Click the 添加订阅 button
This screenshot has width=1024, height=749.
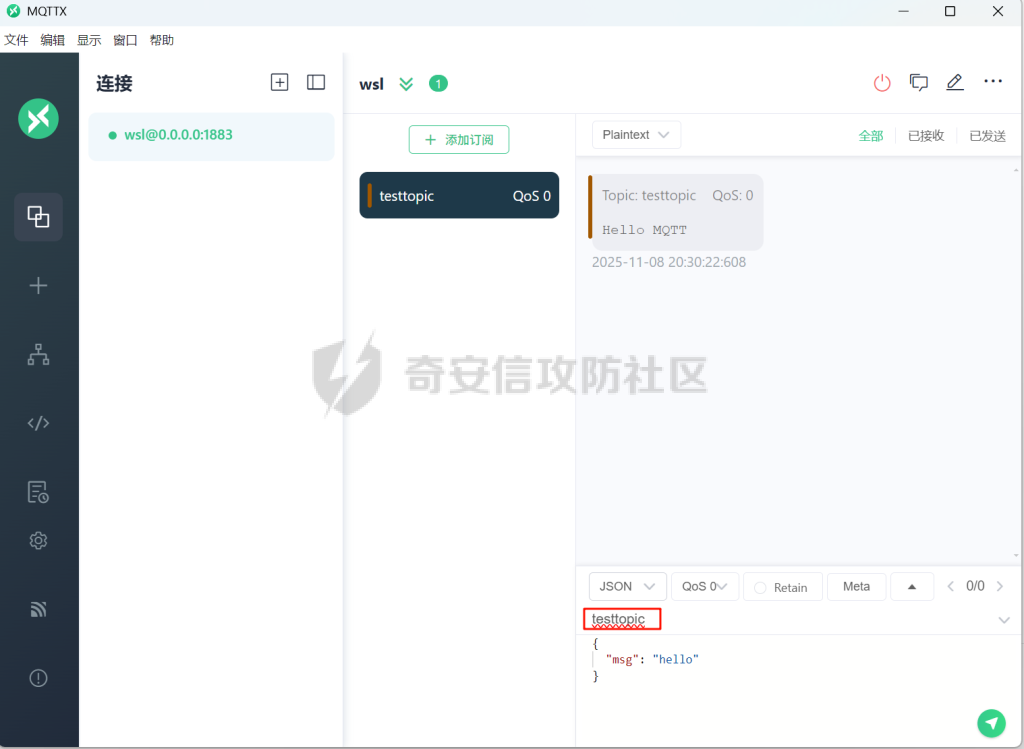pyautogui.click(x=459, y=140)
